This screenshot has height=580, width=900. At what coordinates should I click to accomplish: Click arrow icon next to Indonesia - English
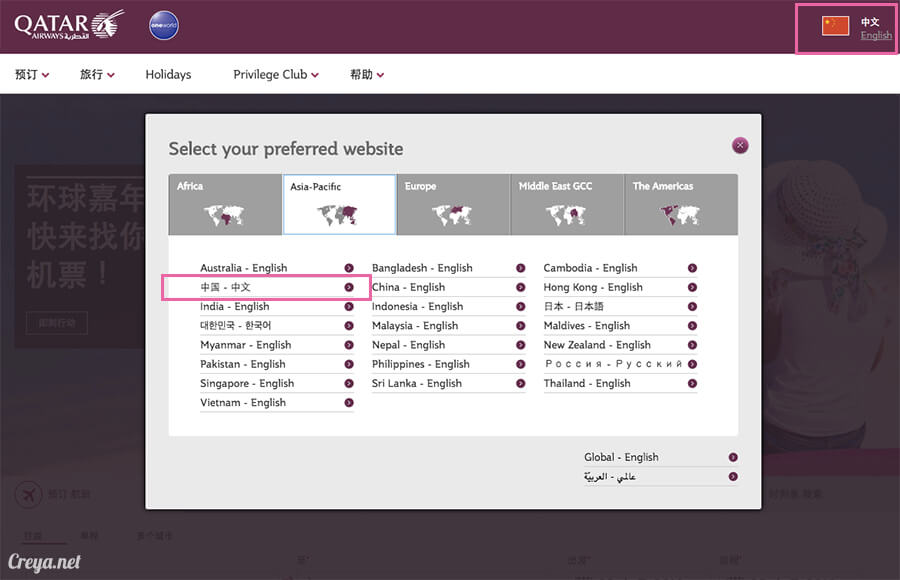[x=521, y=307]
